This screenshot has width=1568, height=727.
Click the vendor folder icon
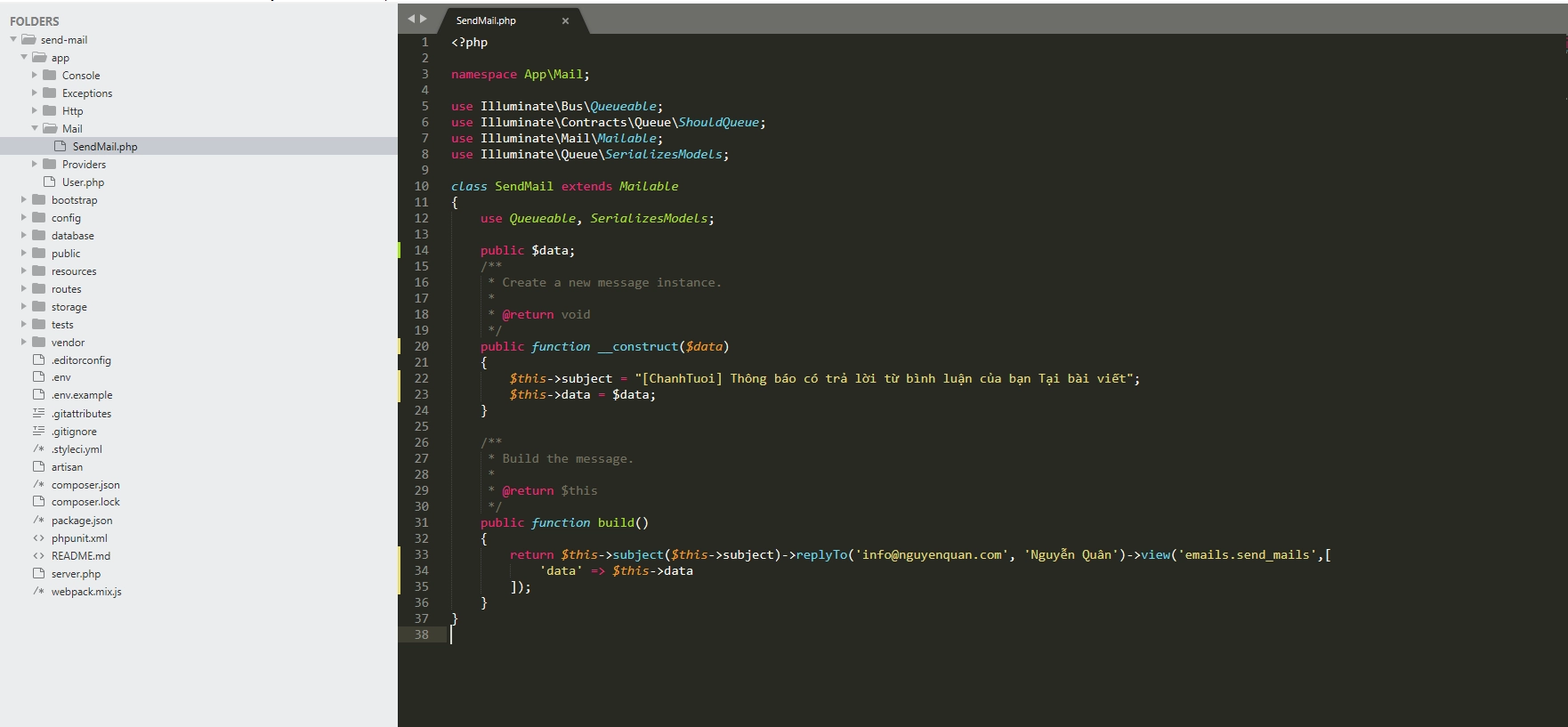(39, 343)
